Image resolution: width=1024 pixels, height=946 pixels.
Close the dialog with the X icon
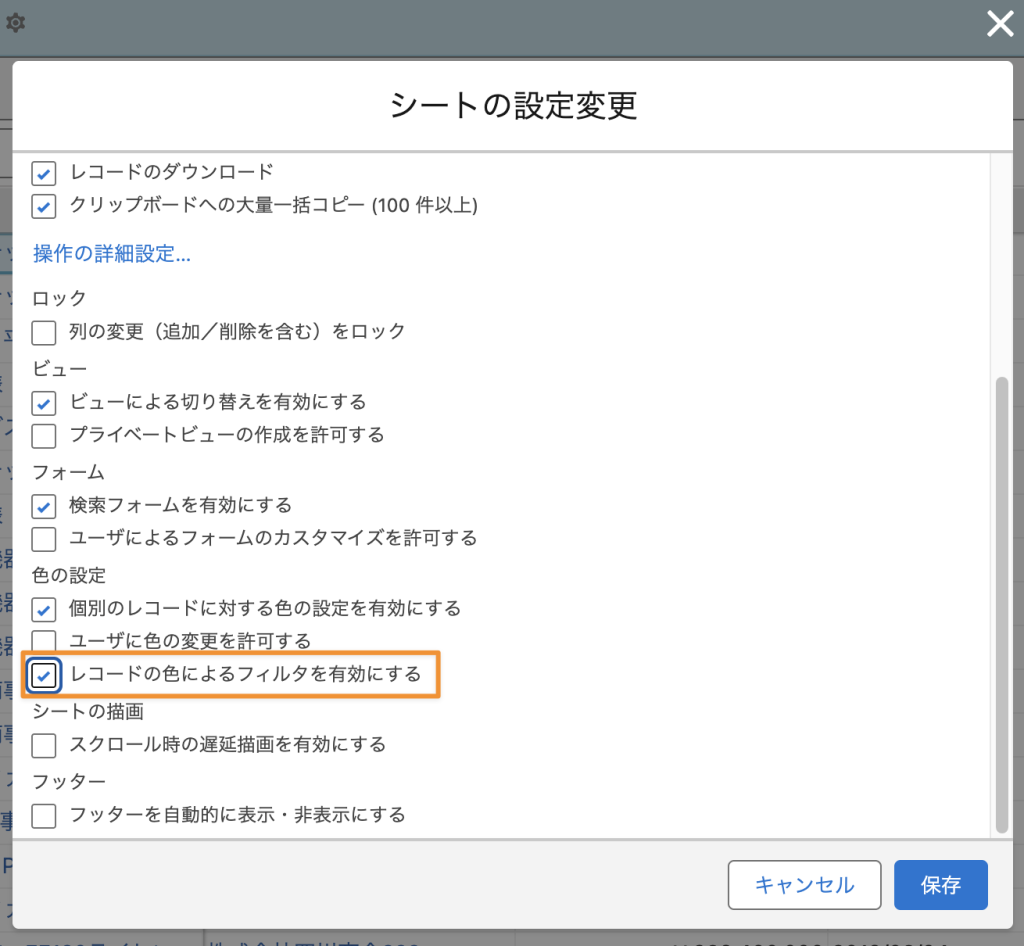coord(1000,24)
